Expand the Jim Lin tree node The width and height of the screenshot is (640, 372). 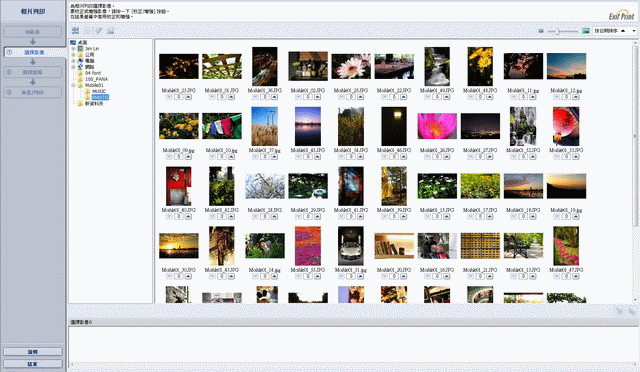pos(73,49)
